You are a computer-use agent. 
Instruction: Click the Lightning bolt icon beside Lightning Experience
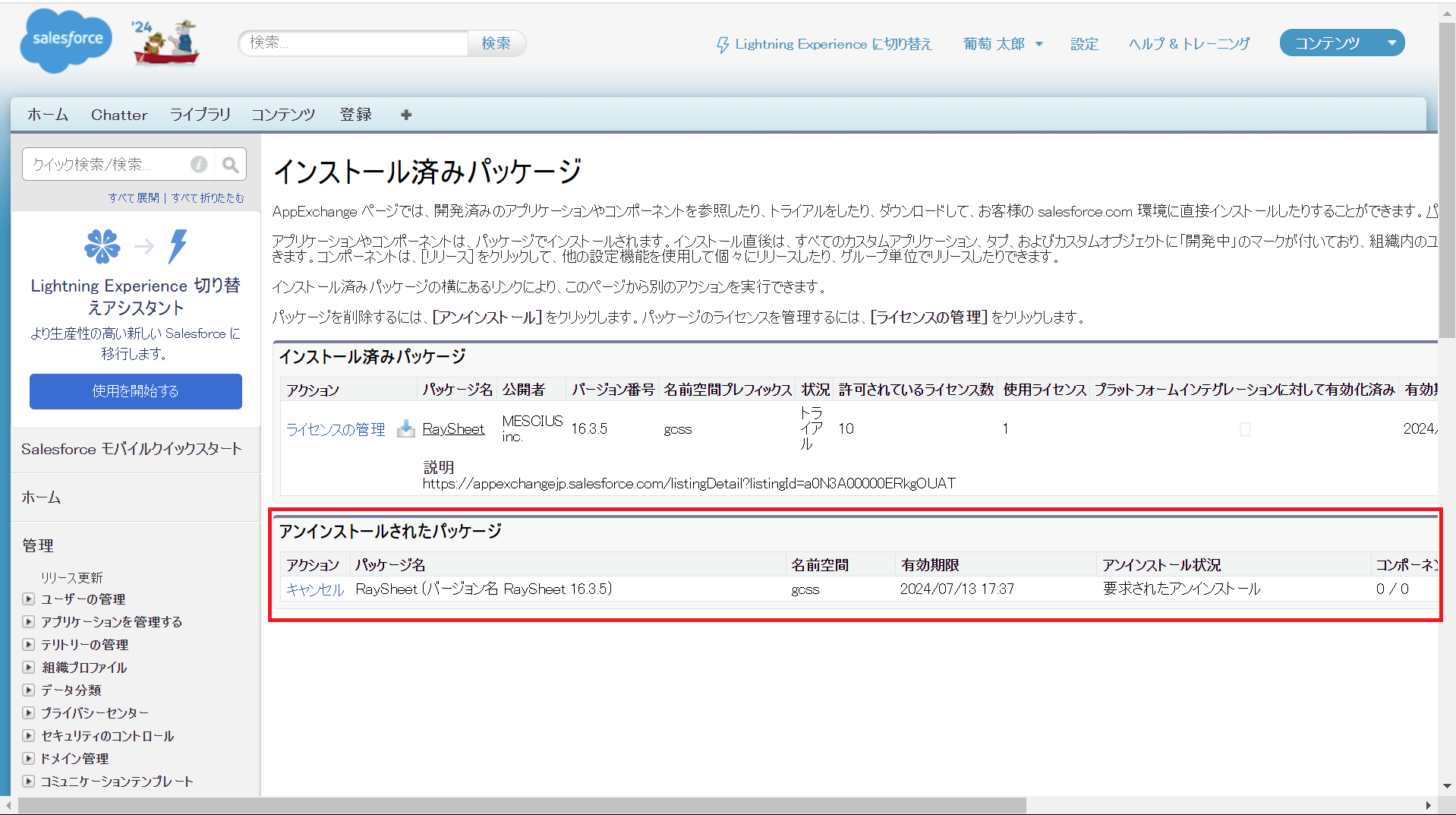[x=723, y=45]
